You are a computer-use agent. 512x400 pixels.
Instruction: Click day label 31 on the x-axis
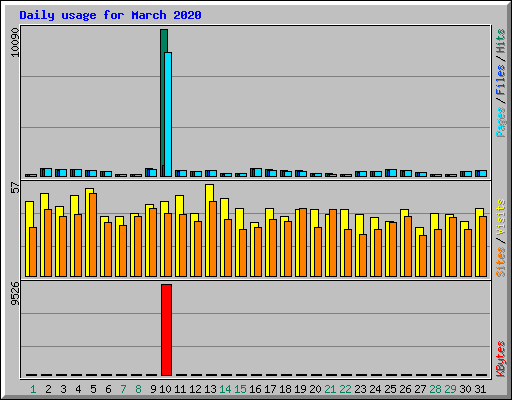point(480,389)
